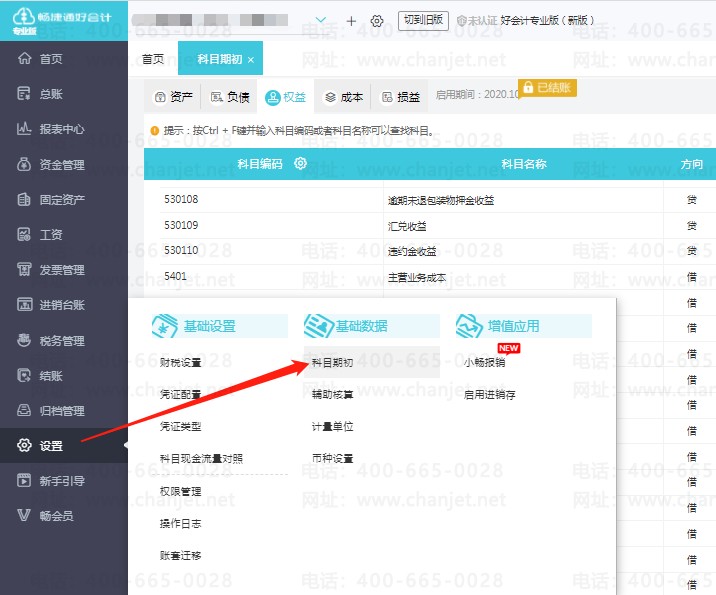Image resolution: width=716 pixels, height=595 pixels.
Task: Open 辅助核算 from the flyout menu
Action: click(x=332, y=395)
